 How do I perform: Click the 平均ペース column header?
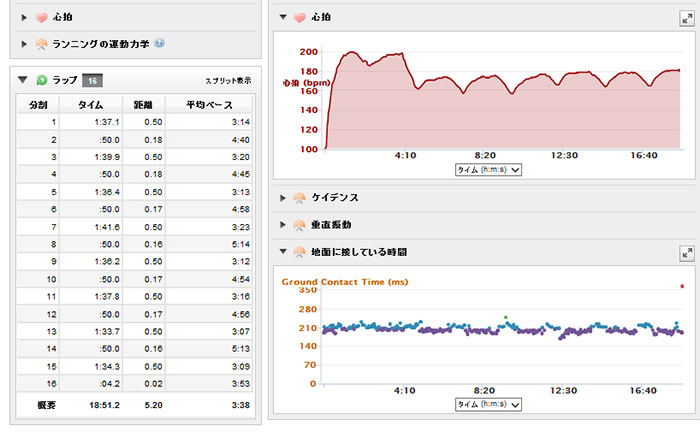point(209,105)
